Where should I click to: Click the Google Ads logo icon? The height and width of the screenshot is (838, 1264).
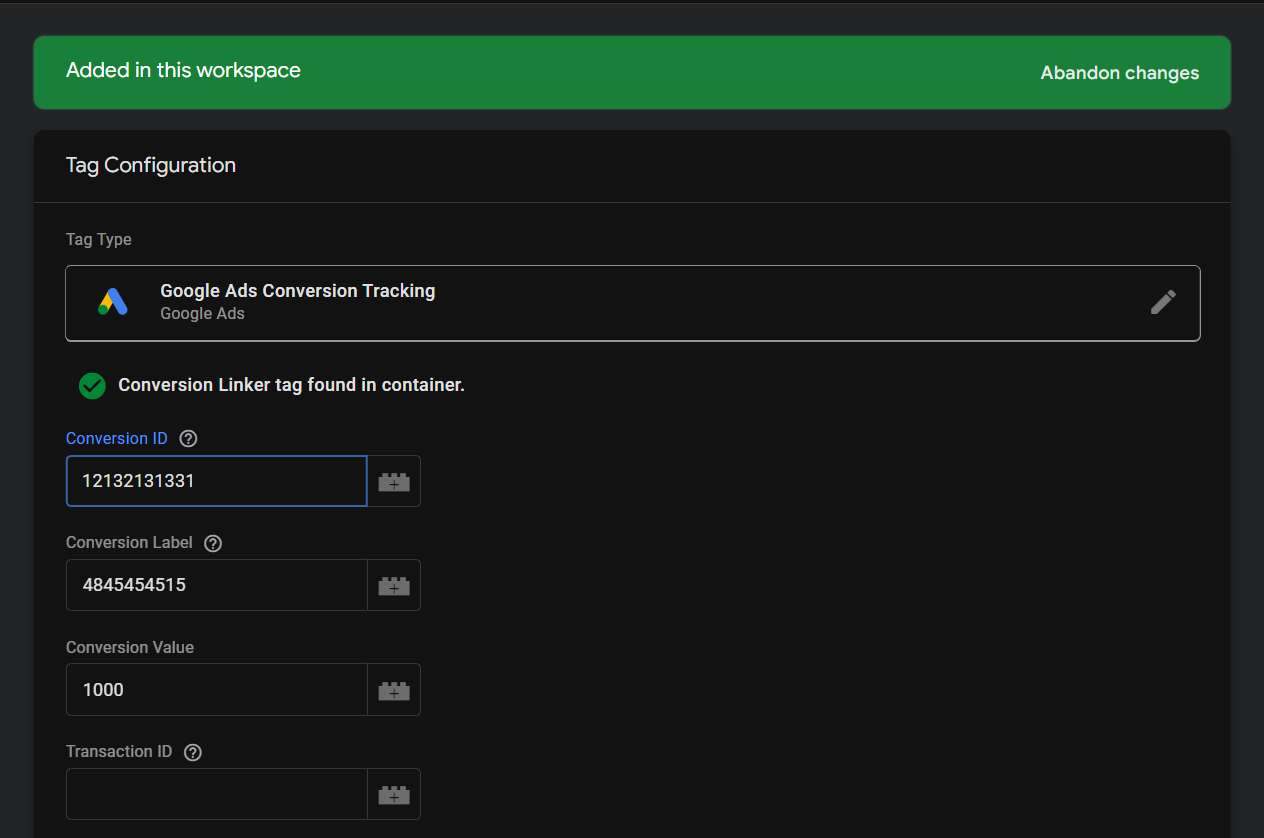point(113,302)
